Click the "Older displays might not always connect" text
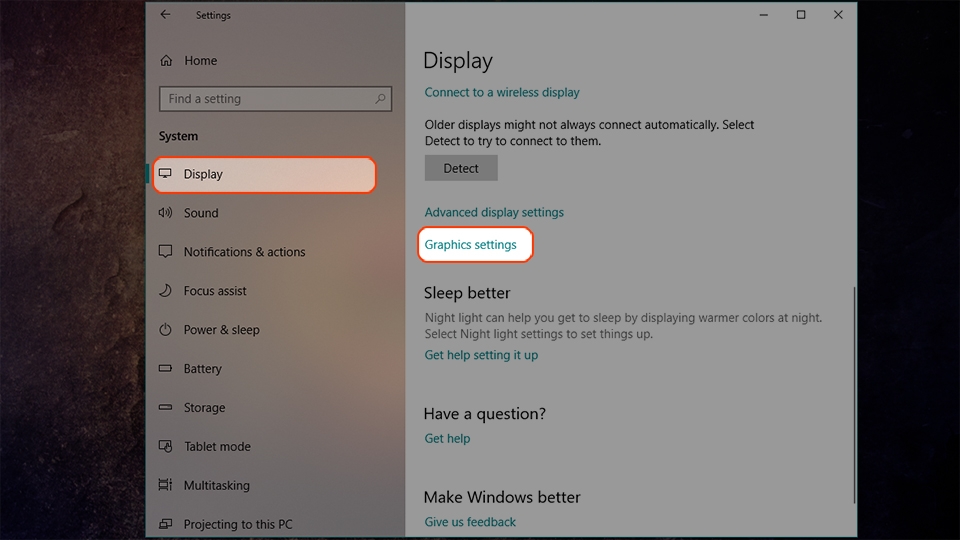 pos(589,133)
